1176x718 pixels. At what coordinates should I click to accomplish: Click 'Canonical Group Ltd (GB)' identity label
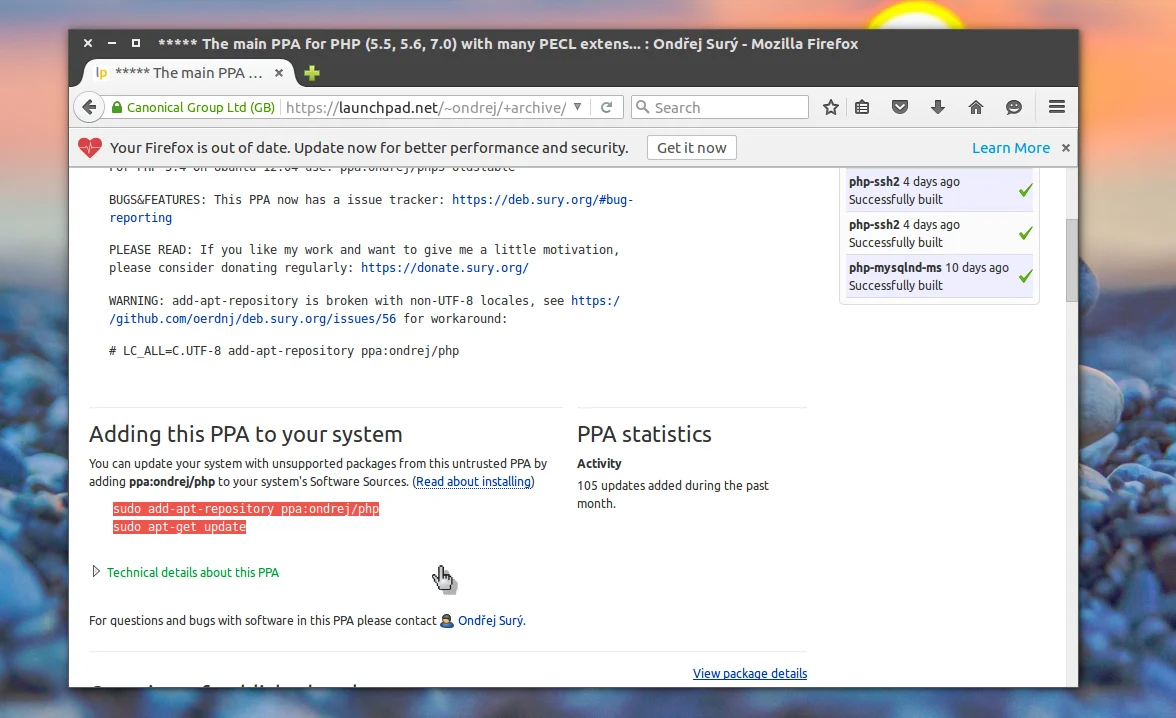click(201, 107)
